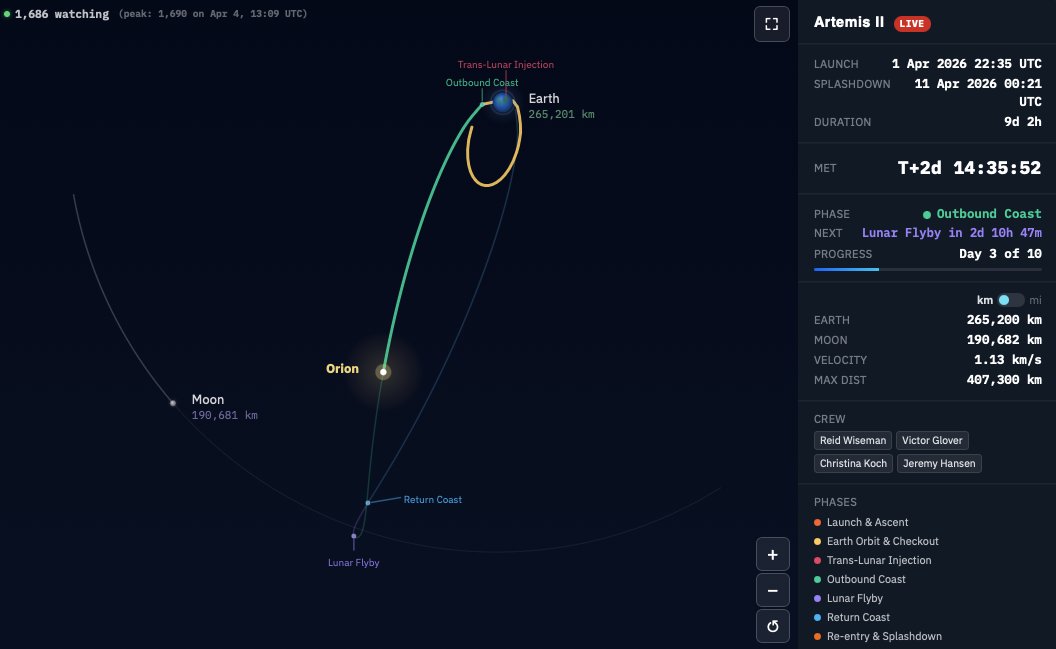Click the orange Launch & Ascent color dot

pyautogui.click(x=818, y=522)
